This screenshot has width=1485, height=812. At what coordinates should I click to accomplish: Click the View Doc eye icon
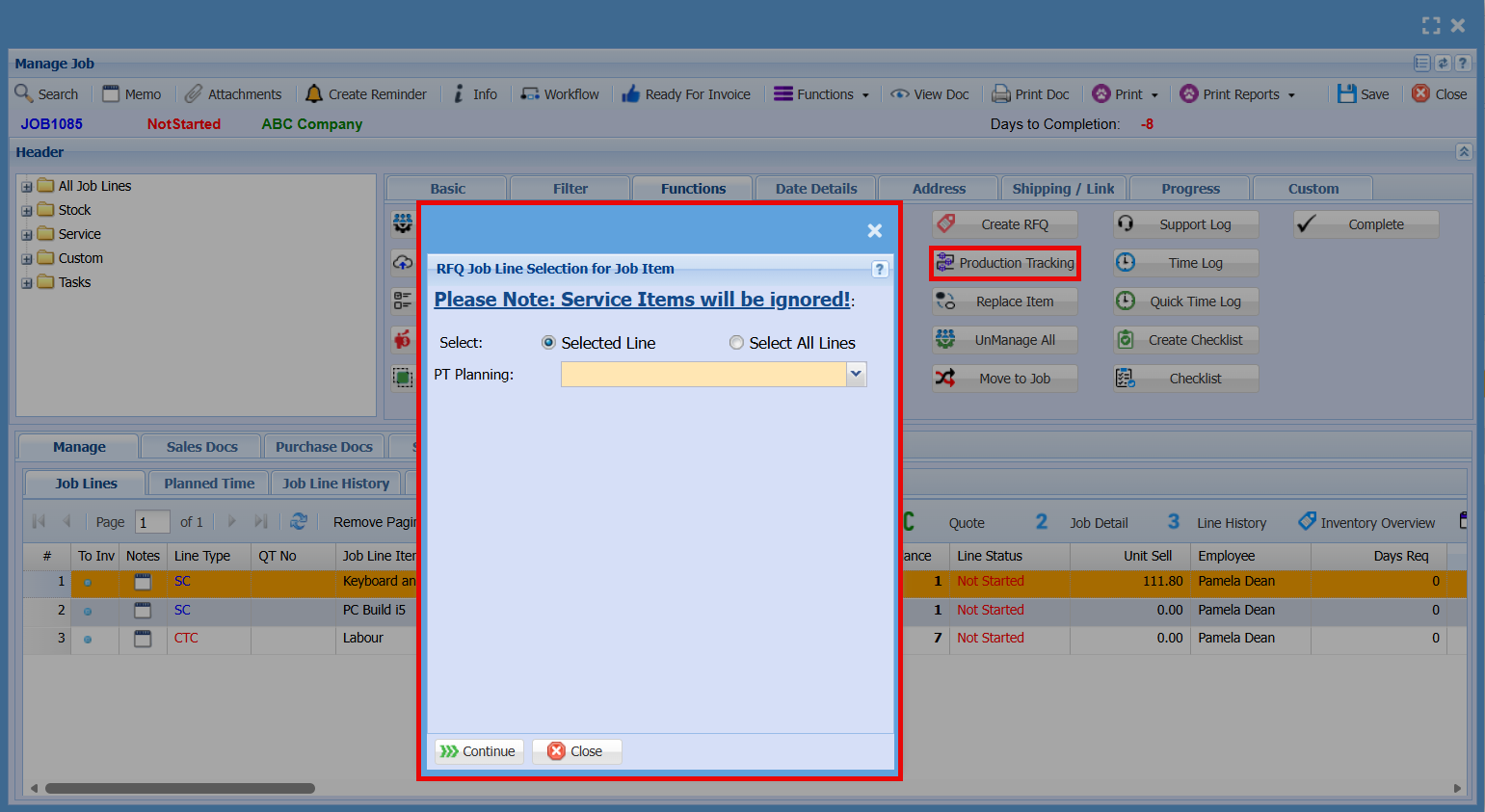(900, 93)
